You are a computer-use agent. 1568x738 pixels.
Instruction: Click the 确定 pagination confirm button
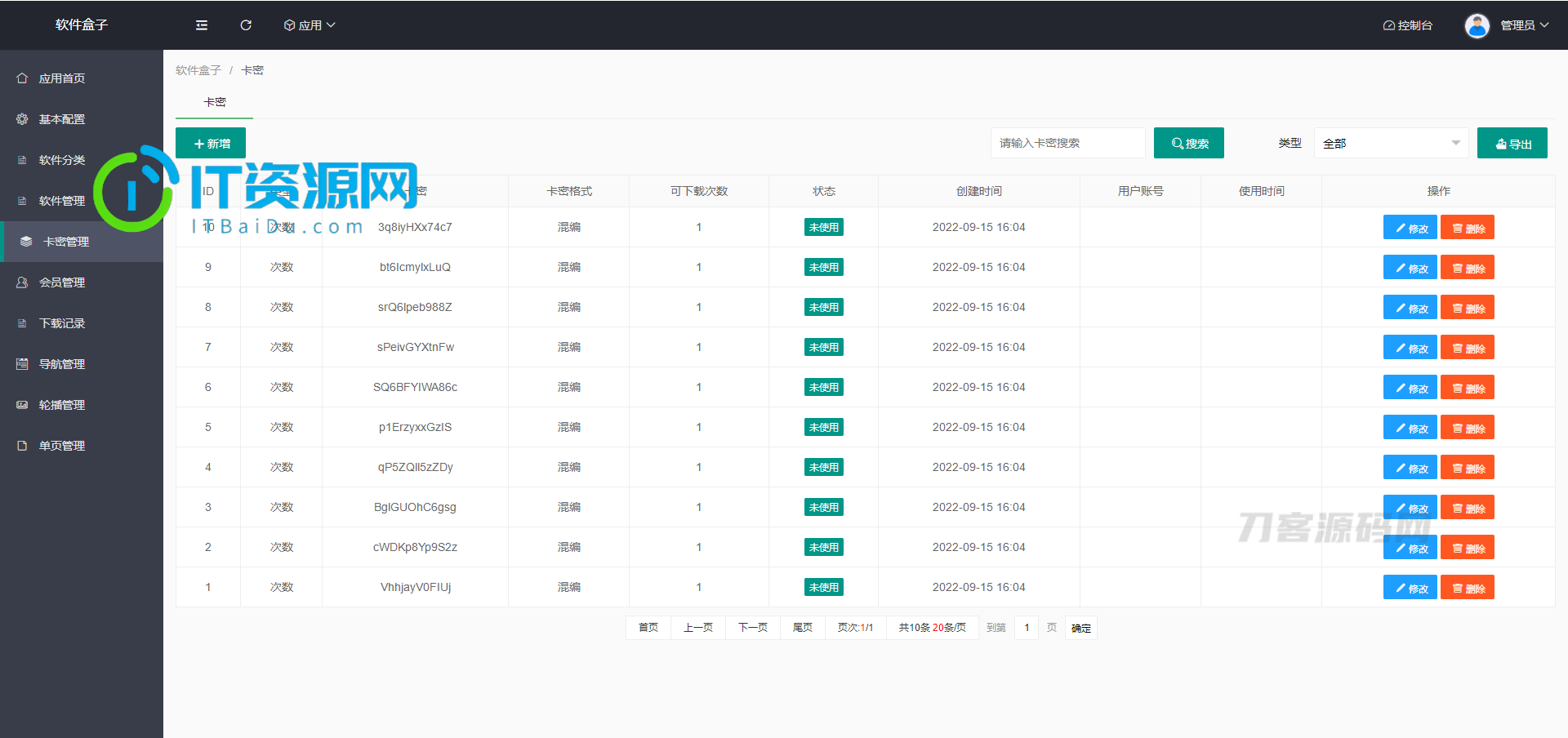(1081, 628)
